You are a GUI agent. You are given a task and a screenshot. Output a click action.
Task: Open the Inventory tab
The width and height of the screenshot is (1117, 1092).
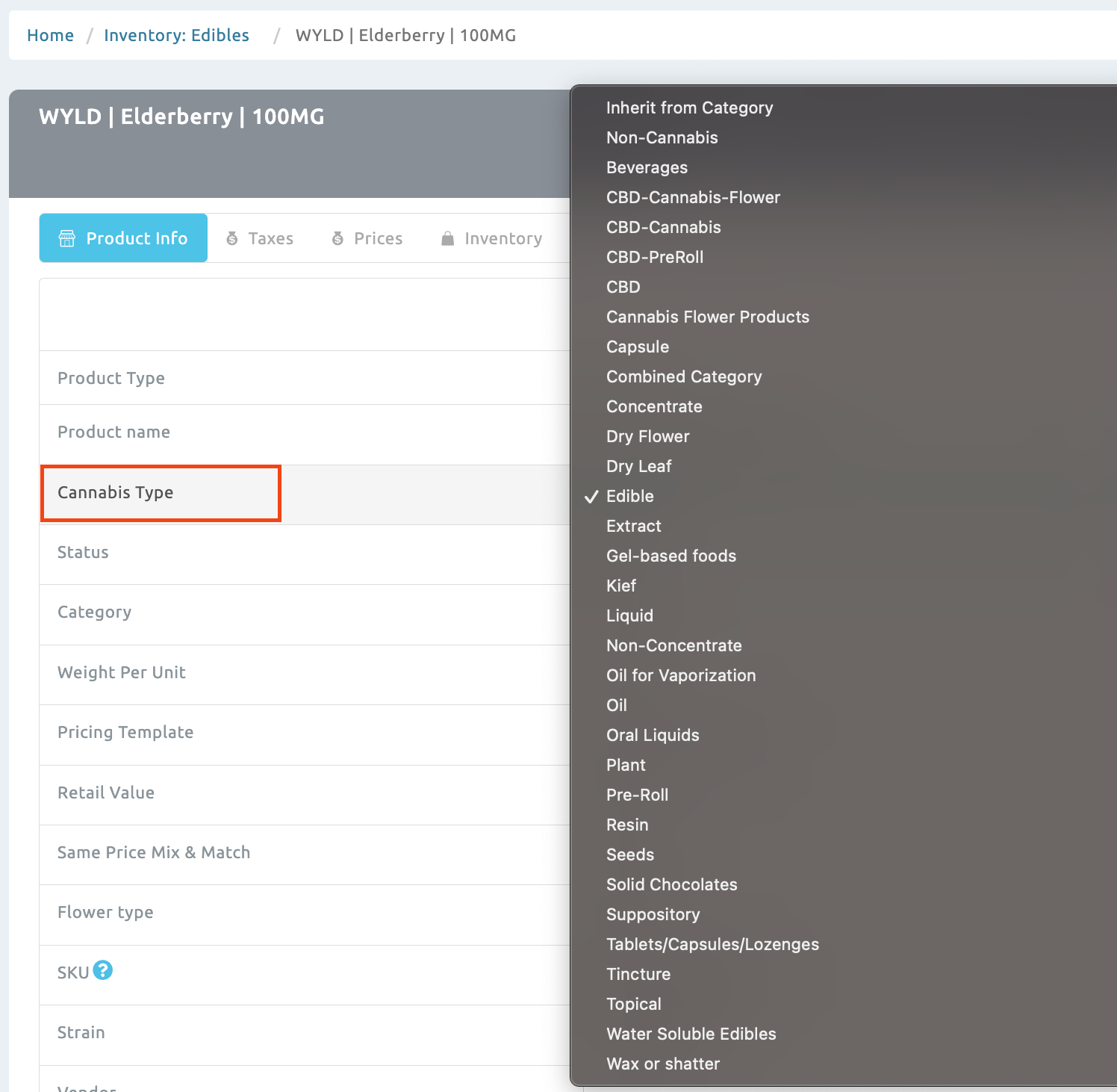pos(503,238)
